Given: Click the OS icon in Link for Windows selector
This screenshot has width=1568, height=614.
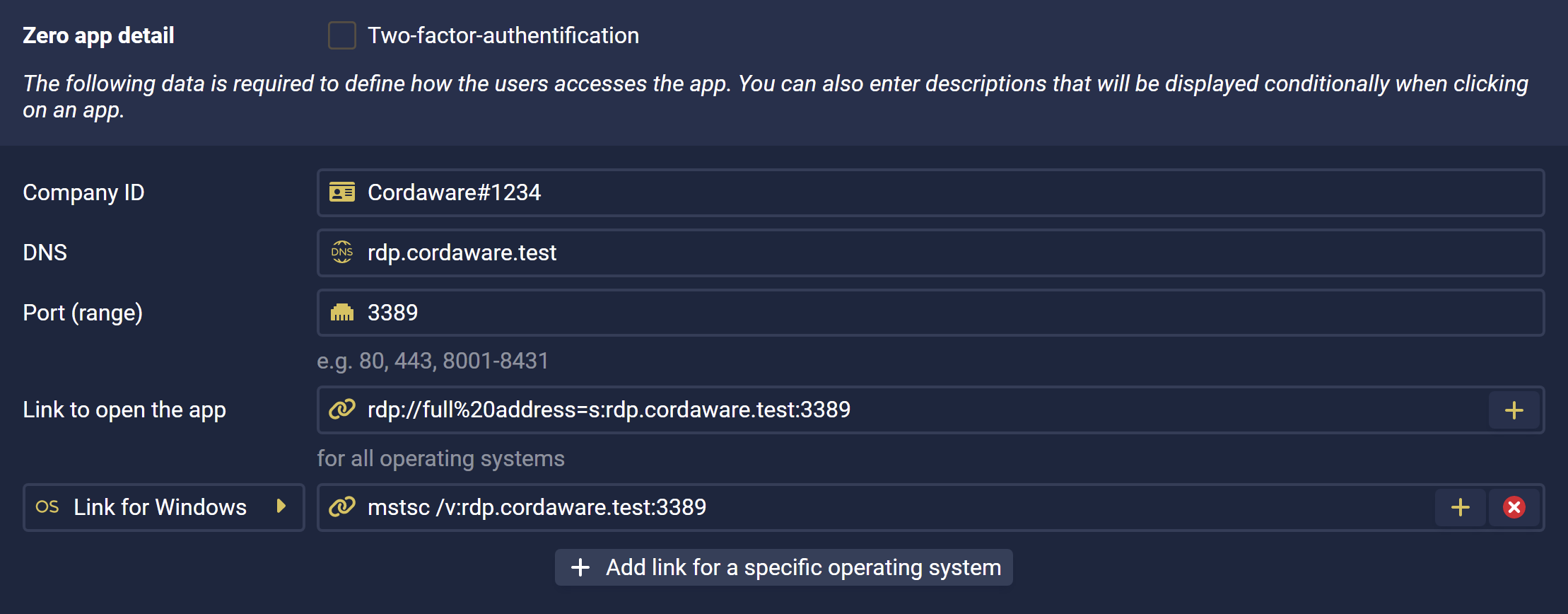Looking at the screenshot, I should (47, 506).
